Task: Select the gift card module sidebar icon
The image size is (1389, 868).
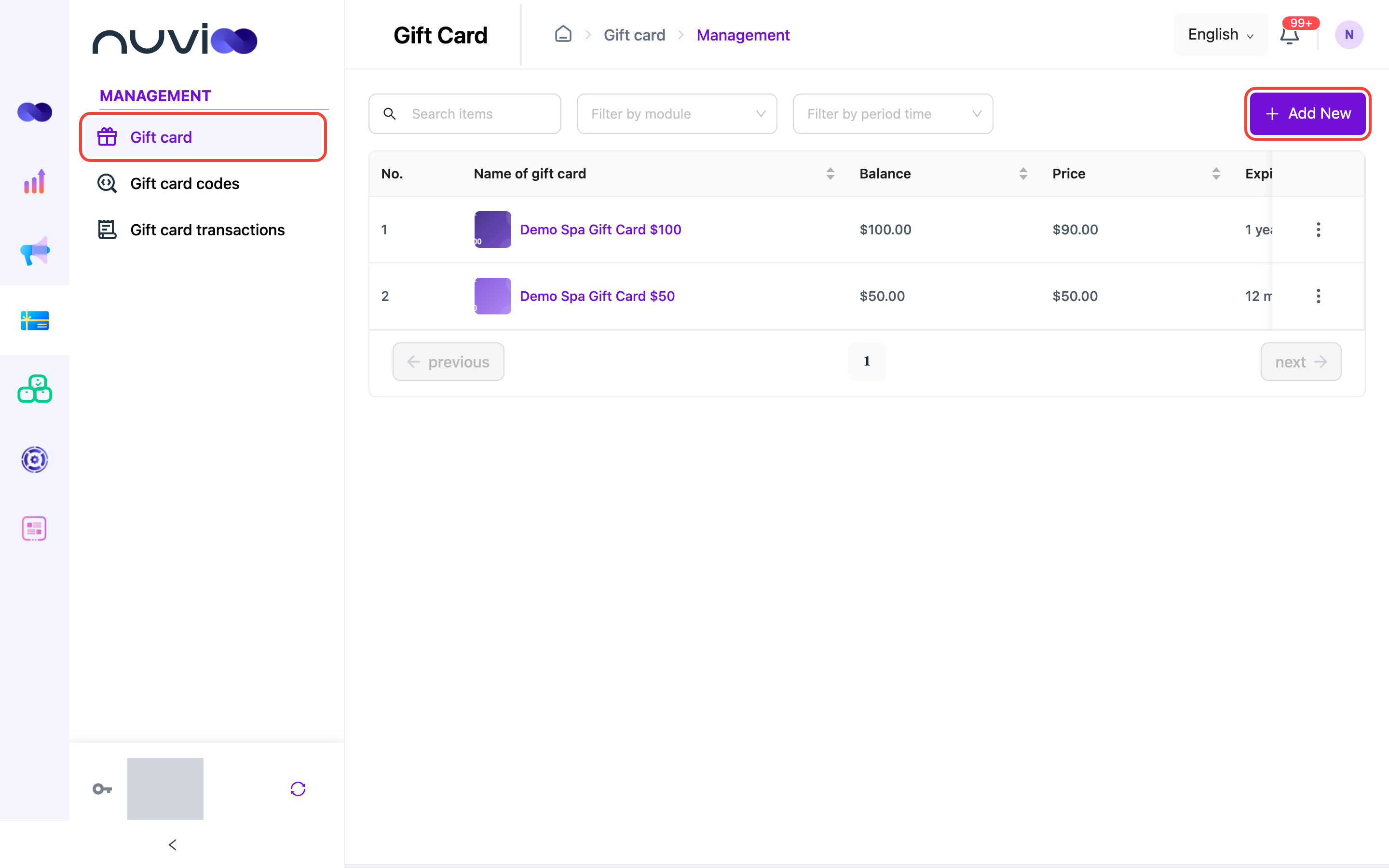Action: point(34,320)
